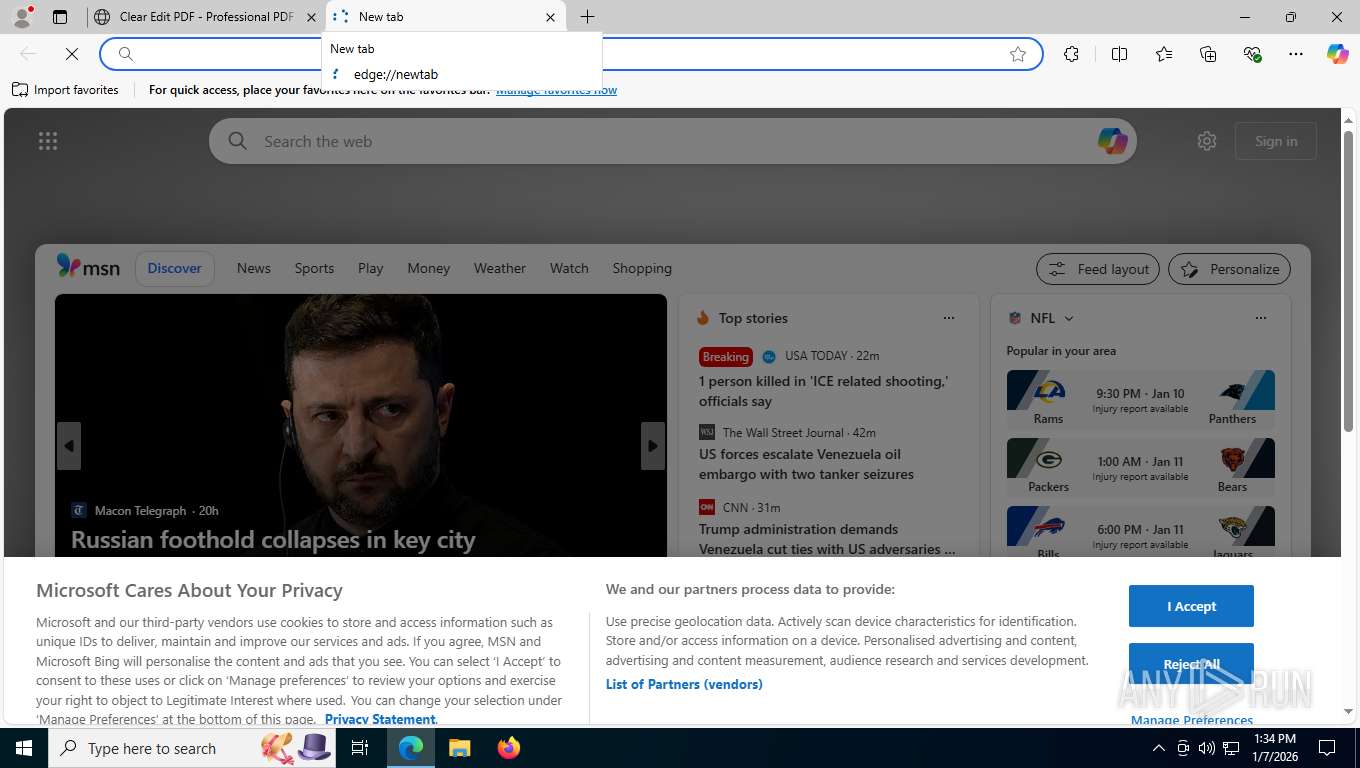Viewport: 1360px width, 768px height.
Task: Toggle Split screen view icon
Action: click(1119, 54)
